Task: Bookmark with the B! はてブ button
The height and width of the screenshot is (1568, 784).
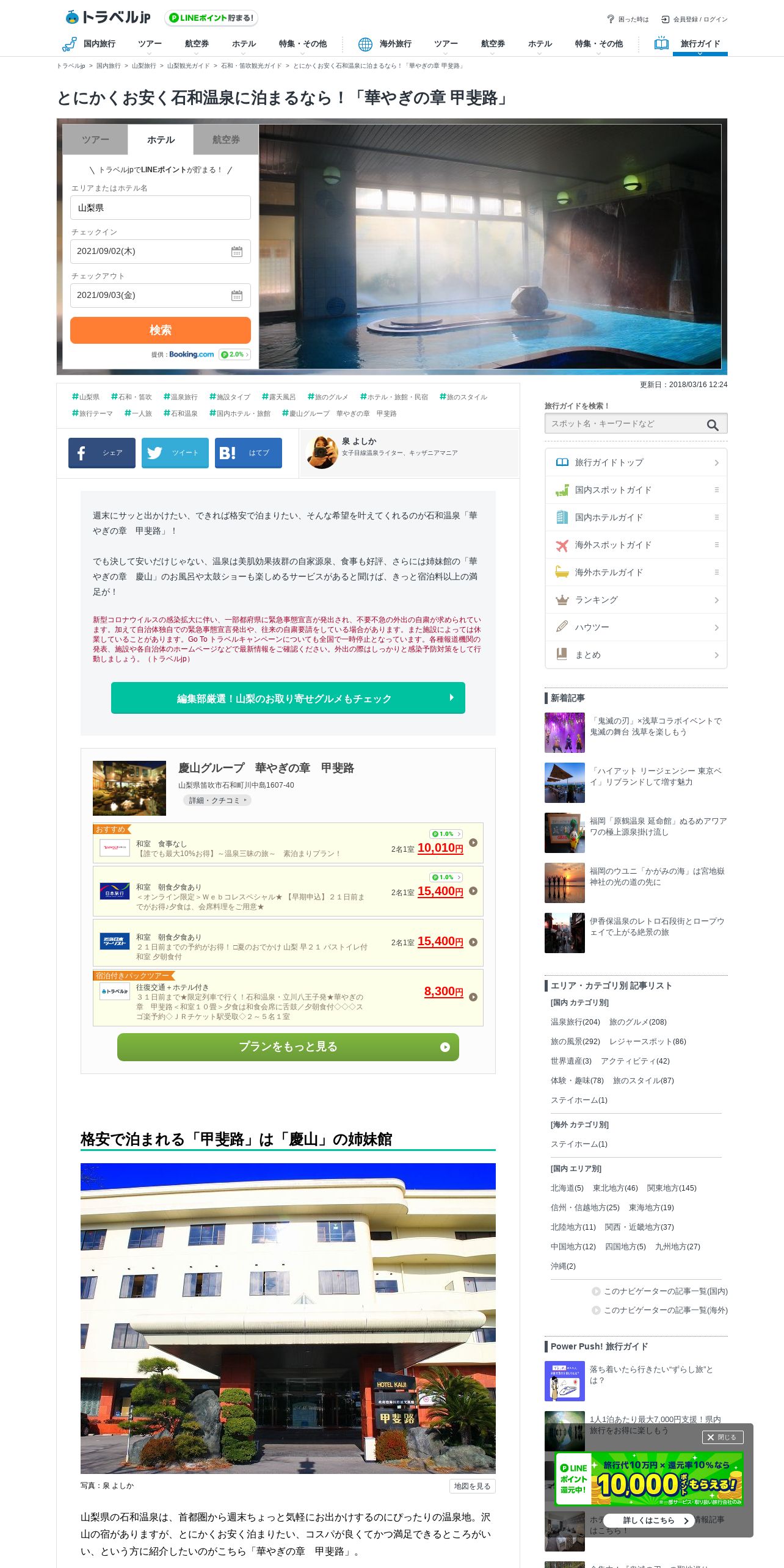Action: (249, 453)
